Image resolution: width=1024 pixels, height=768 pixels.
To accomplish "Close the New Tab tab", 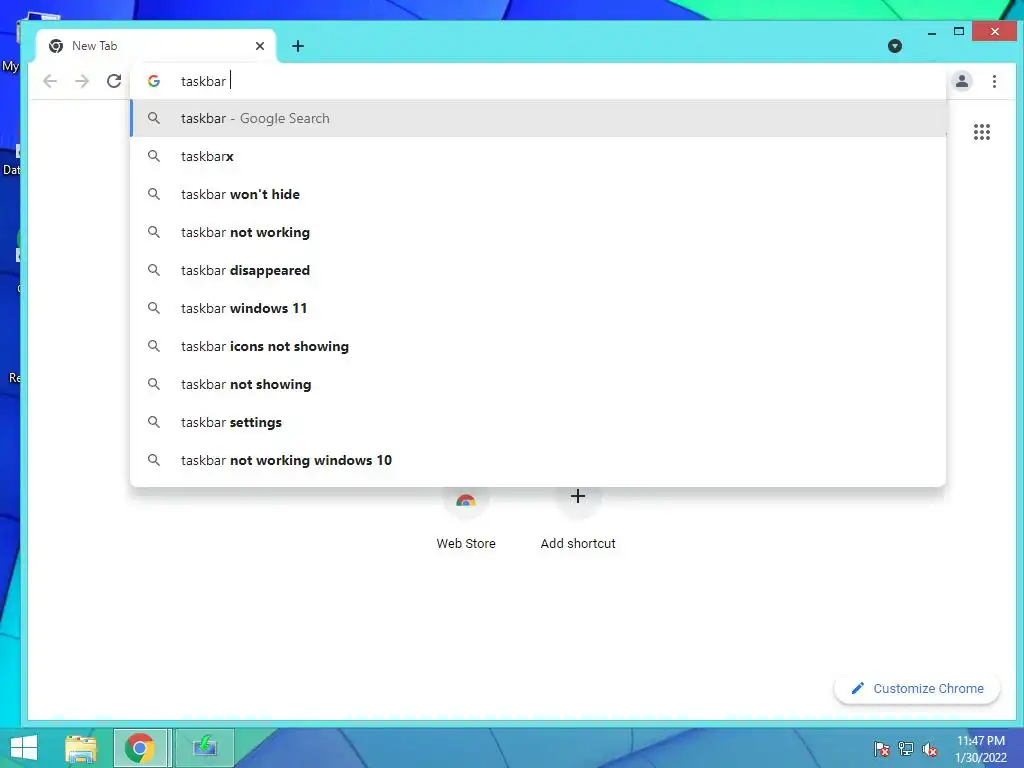I will [x=260, y=46].
